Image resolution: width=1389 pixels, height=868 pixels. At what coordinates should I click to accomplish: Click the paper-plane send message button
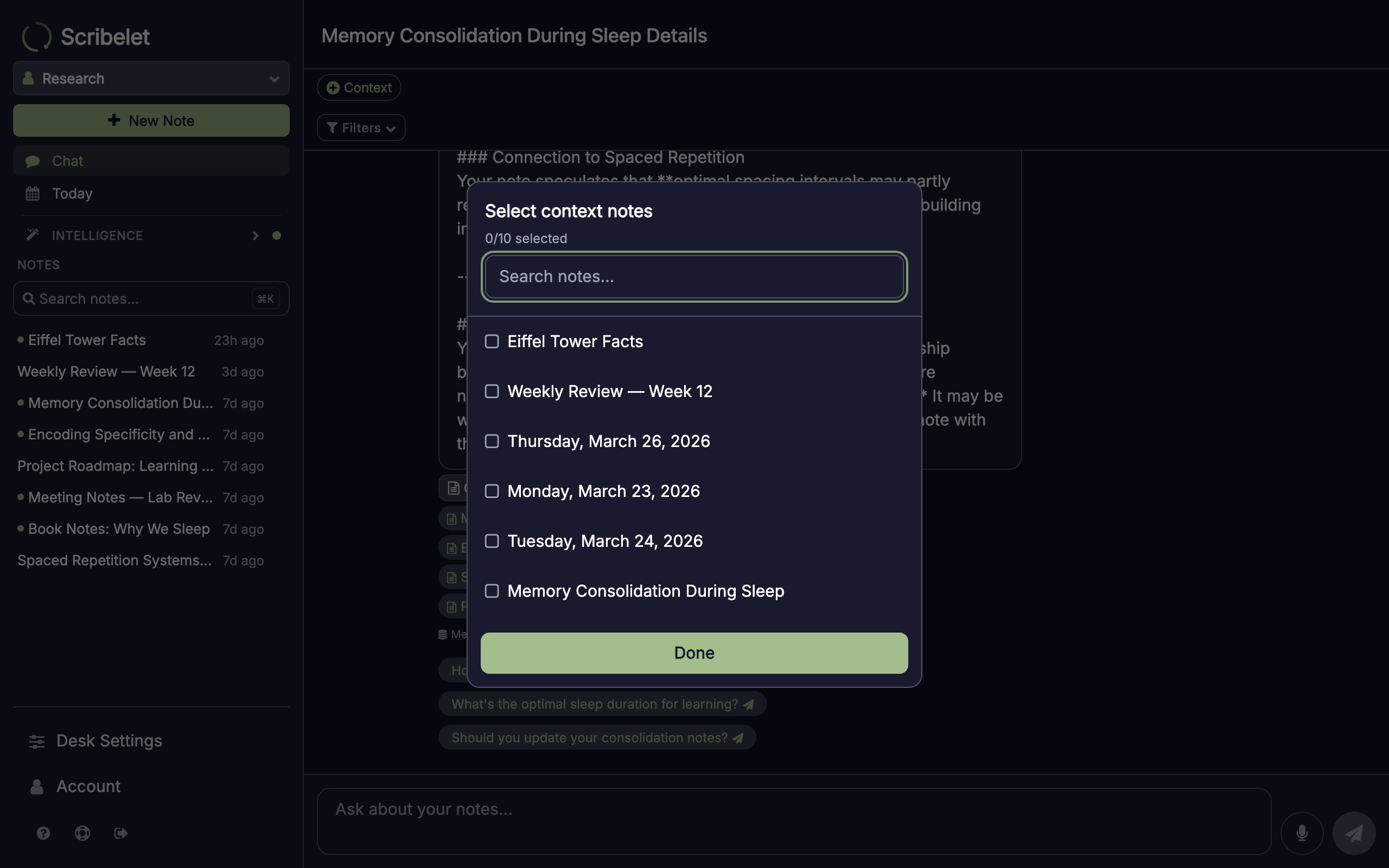click(1354, 833)
